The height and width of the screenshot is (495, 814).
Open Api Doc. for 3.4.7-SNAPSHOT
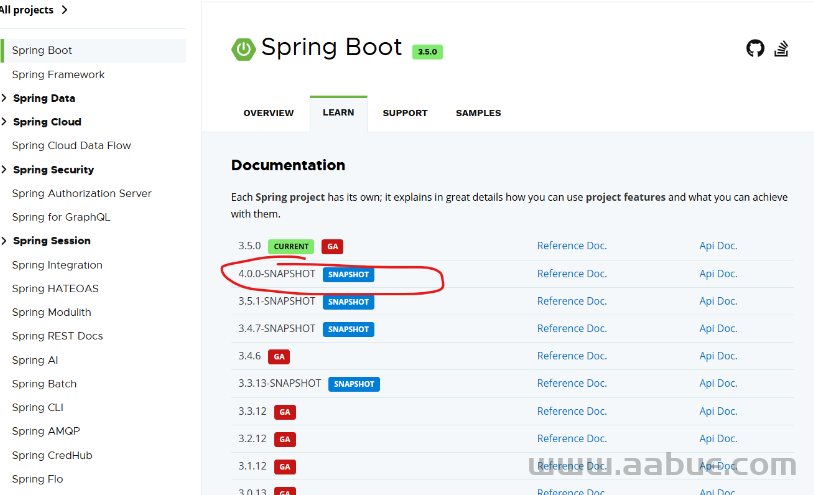(718, 328)
